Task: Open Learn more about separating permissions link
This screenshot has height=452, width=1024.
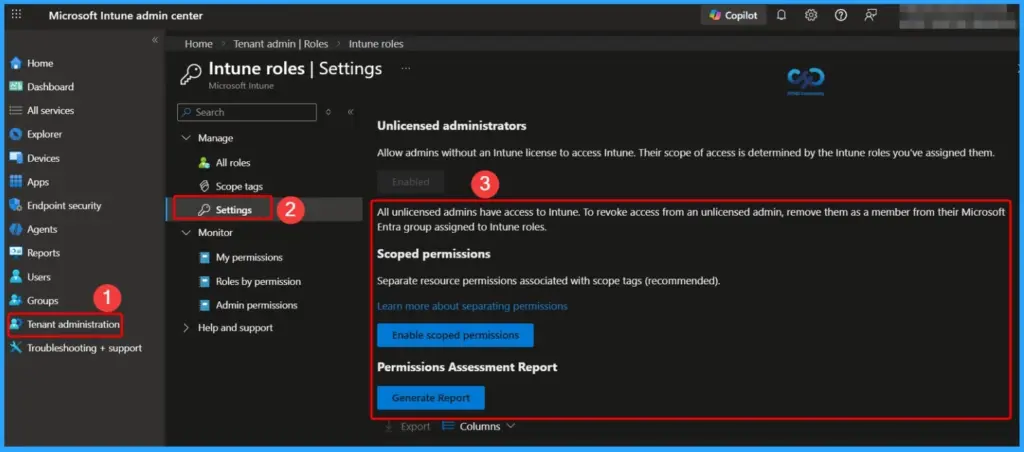Action: (472, 306)
